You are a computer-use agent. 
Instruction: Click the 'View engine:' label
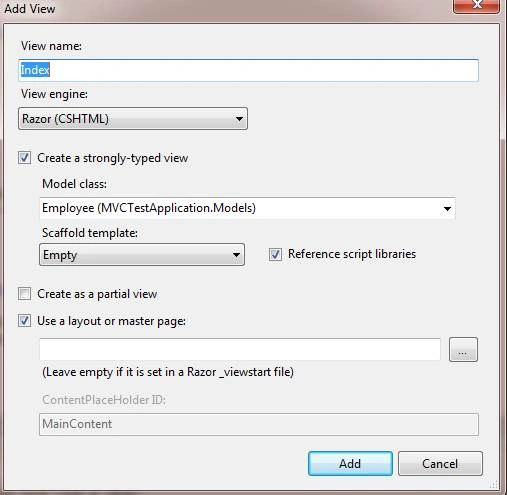54,94
